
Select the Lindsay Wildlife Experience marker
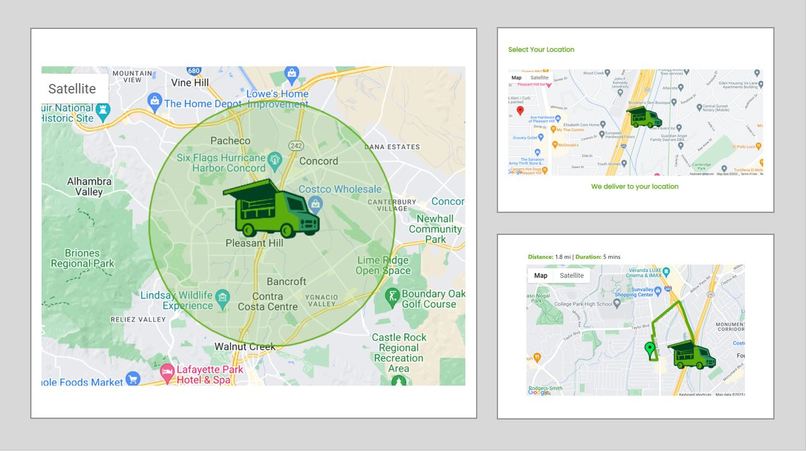[x=223, y=299]
